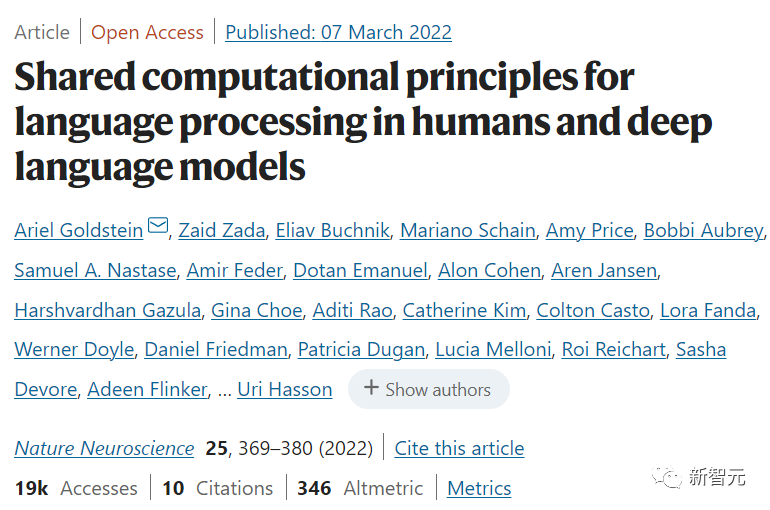Open the Samuel A. Nastase author link

95,270
